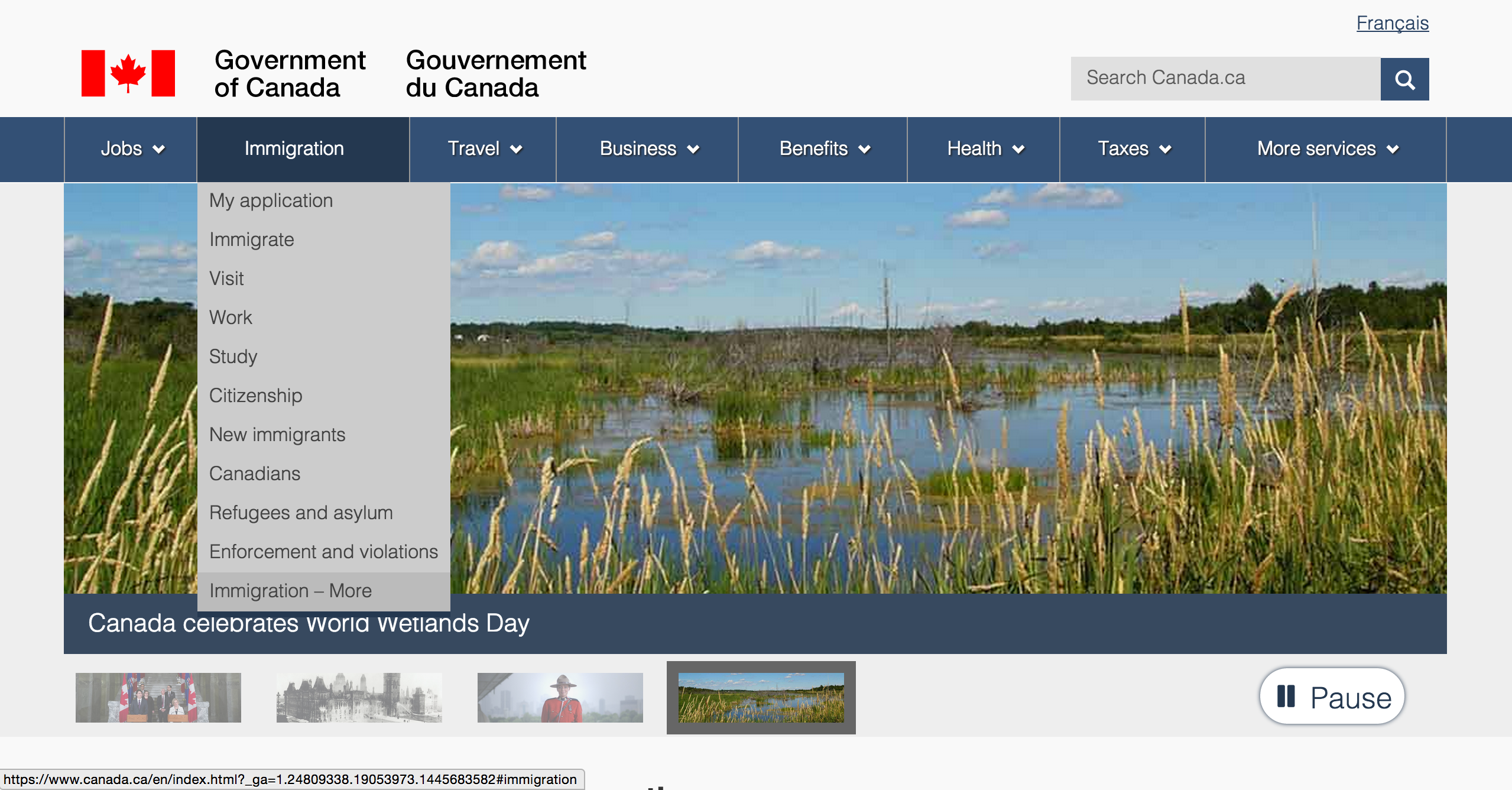
Task: Open the Visit menu item
Action: [324, 279]
